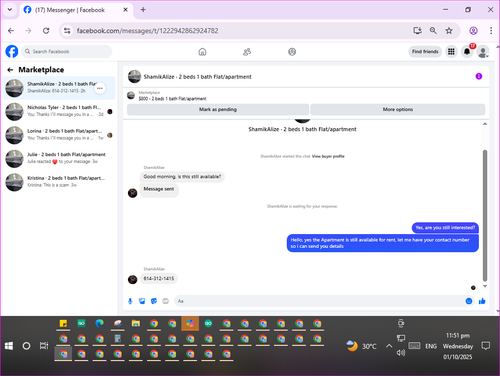Open conversation information purple icon

pyautogui.click(x=479, y=76)
